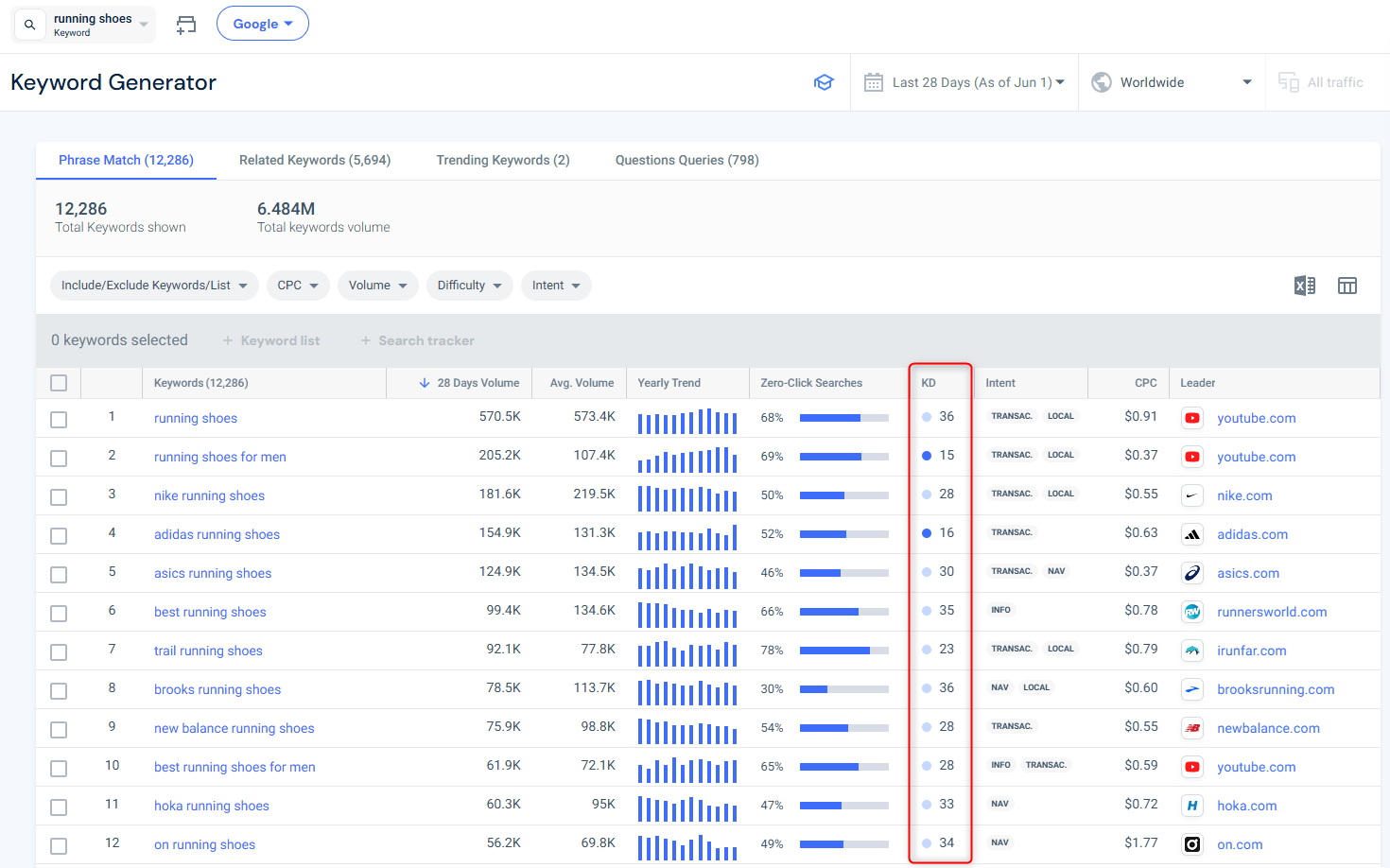
Task: Click the globe icon next to Worldwide
Action: pos(1102,82)
